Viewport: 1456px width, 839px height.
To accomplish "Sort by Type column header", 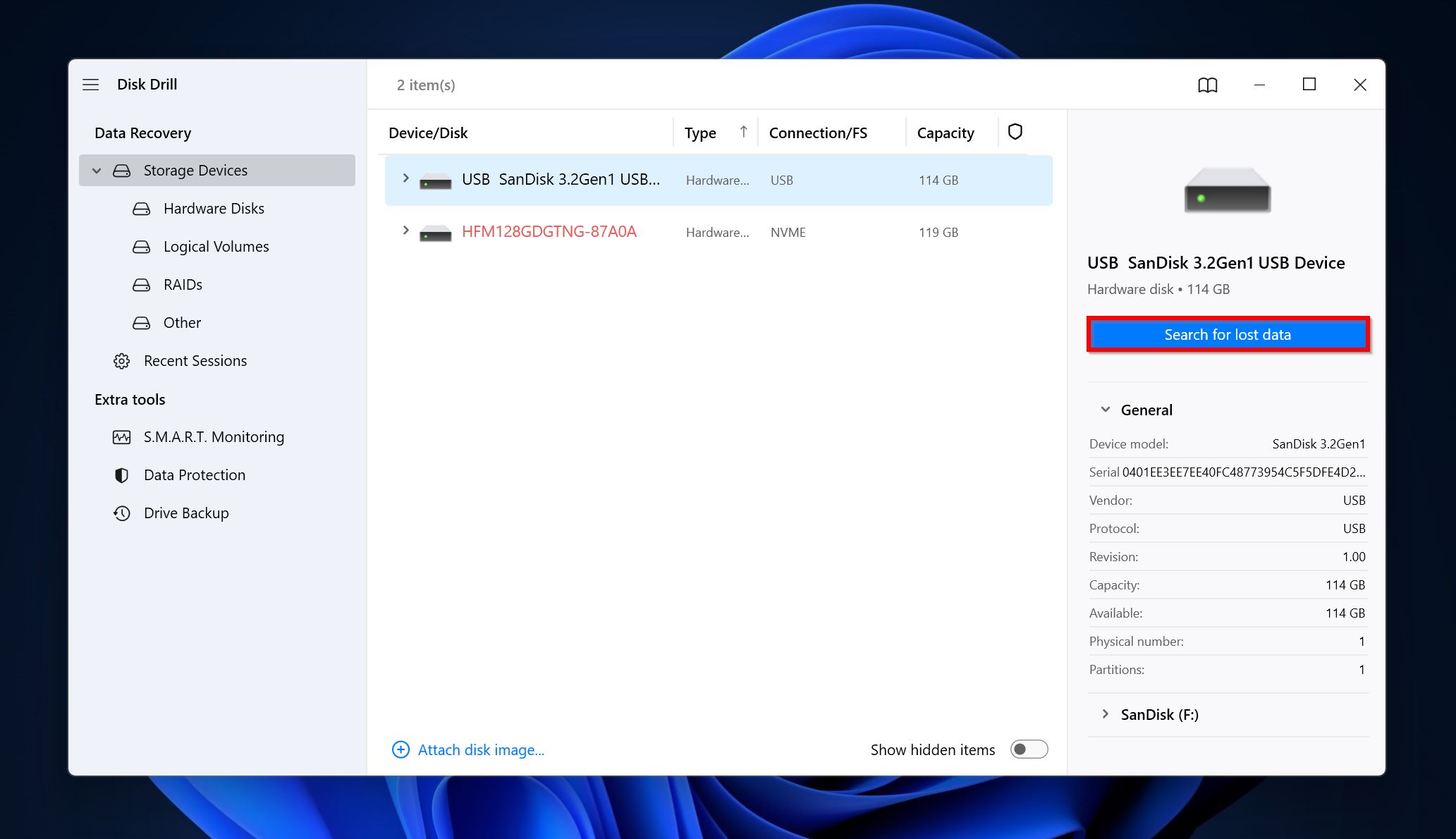I will (x=700, y=133).
